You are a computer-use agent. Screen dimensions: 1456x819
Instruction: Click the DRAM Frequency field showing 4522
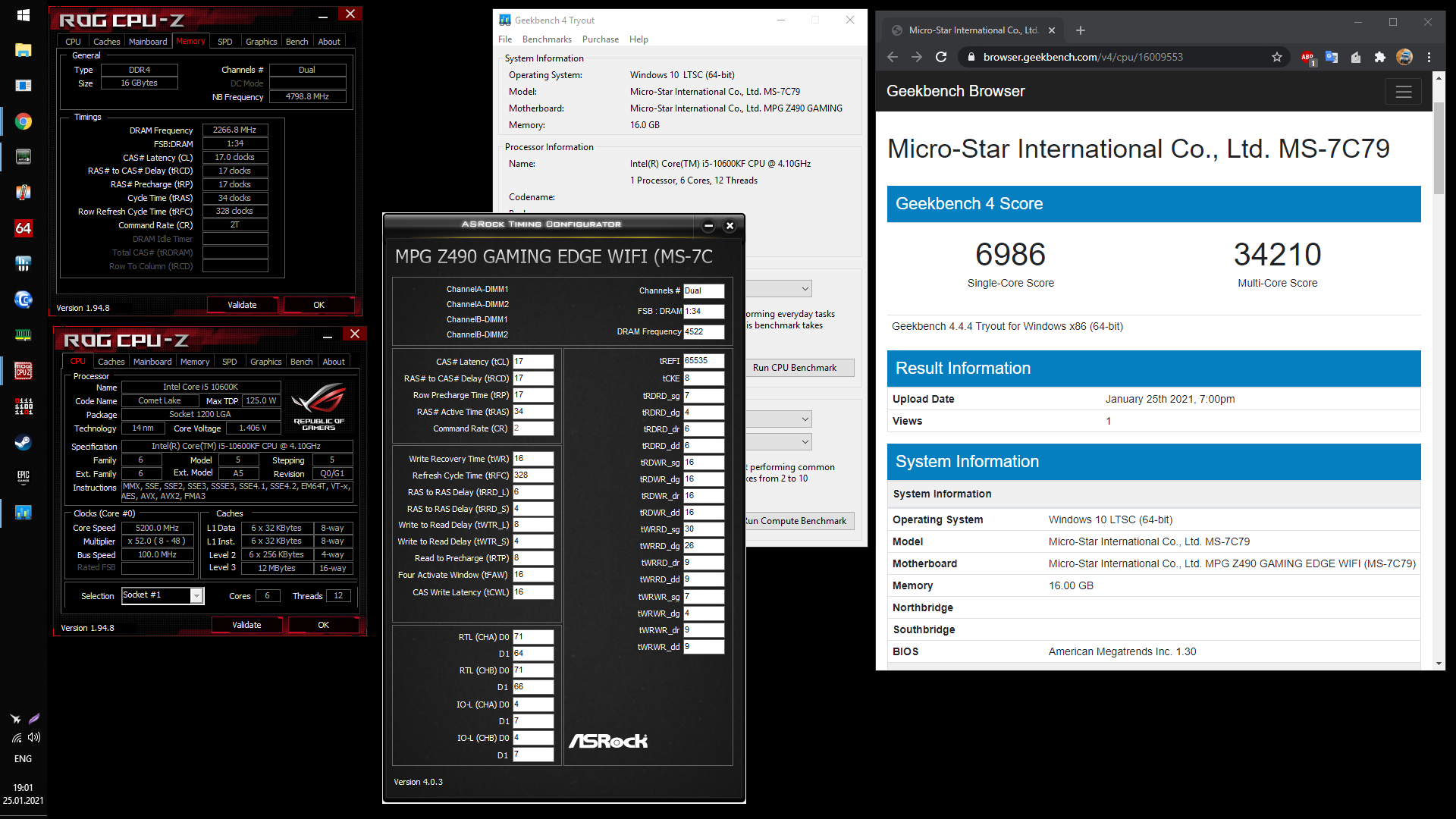(704, 331)
